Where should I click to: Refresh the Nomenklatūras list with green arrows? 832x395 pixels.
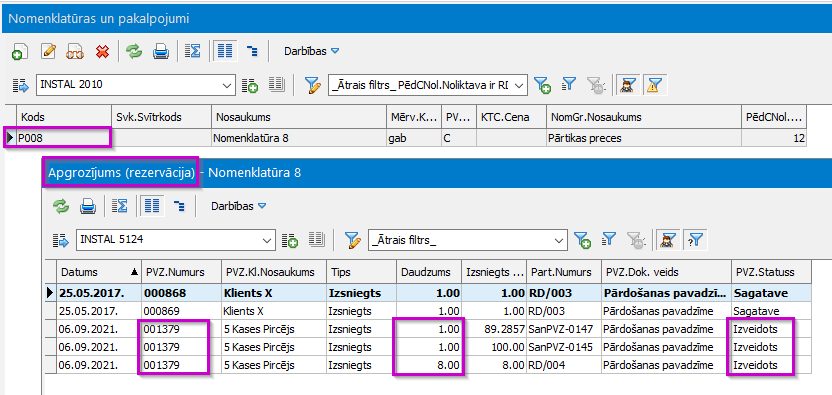[x=134, y=51]
